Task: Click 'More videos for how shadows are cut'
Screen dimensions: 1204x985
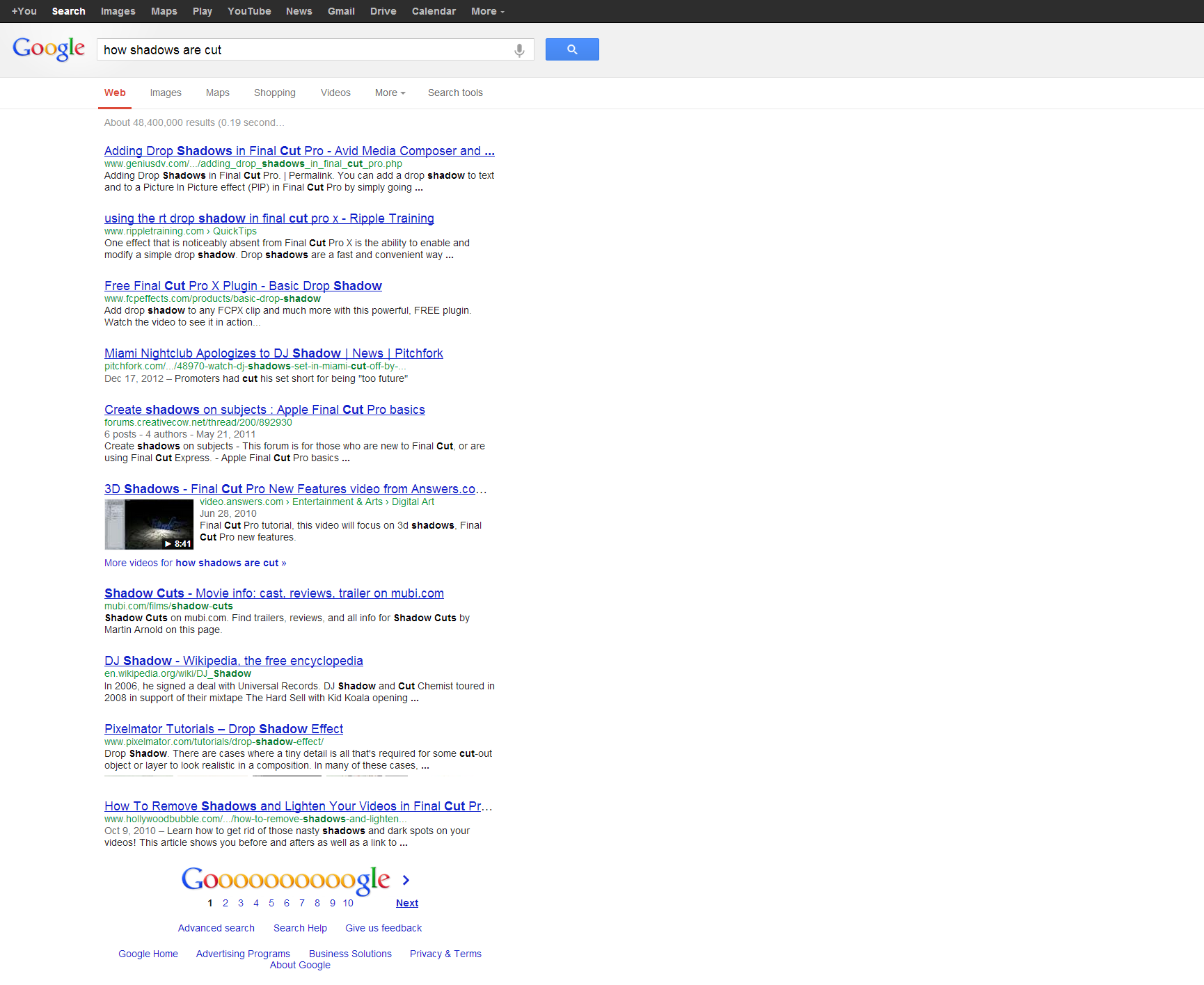Action: pos(196,563)
